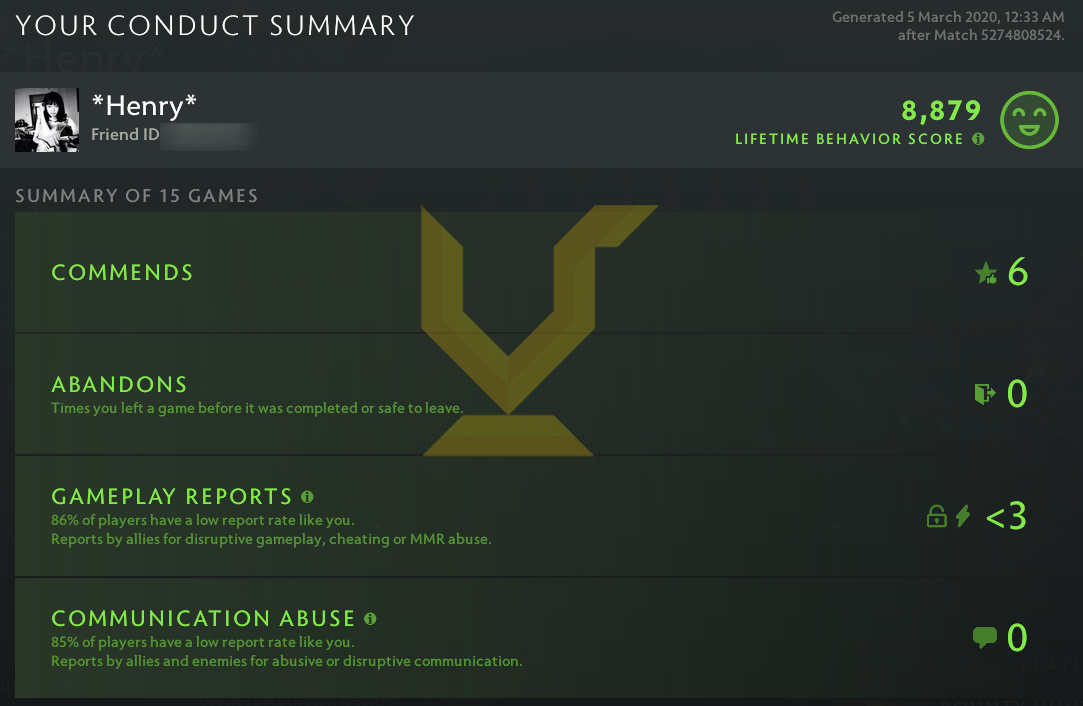The width and height of the screenshot is (1083, 706).
Task: Click info icon next to Gameplay Reports
Action: coord(307,496)
